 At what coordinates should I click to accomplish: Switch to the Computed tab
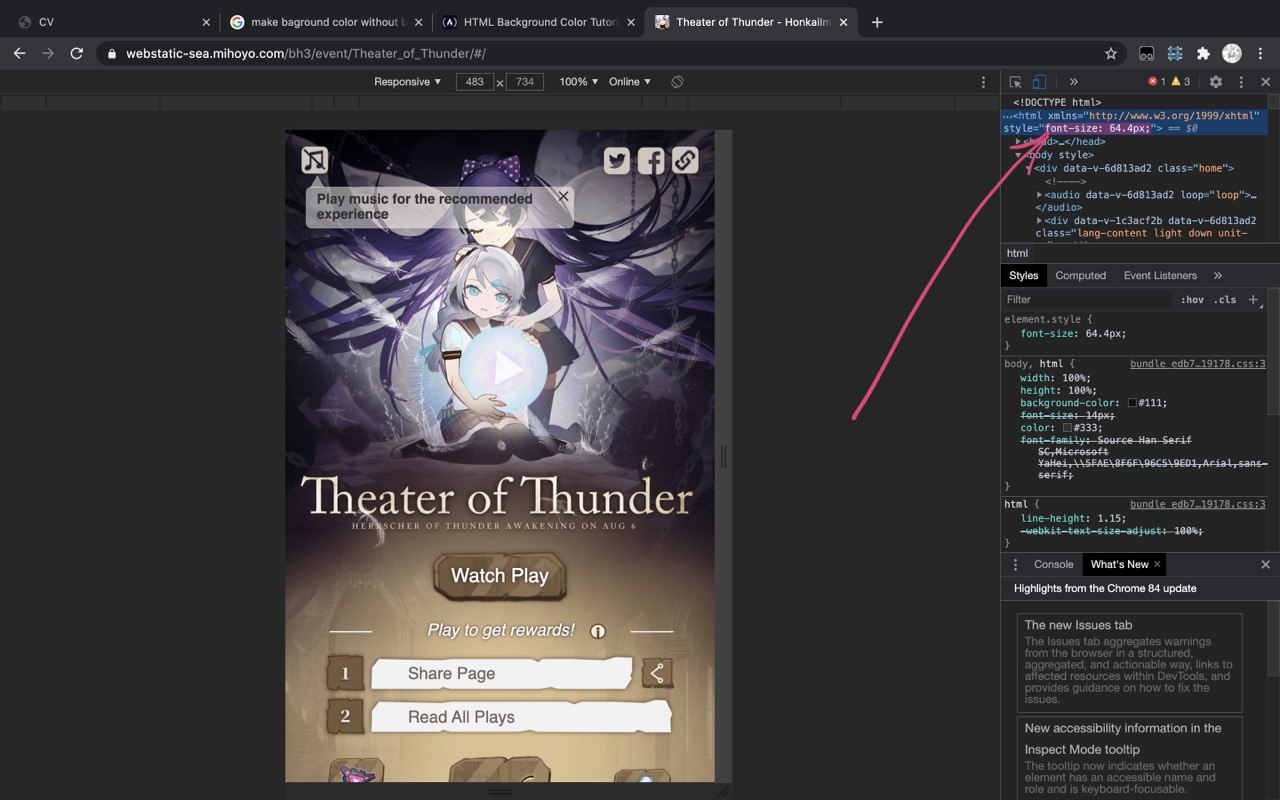(x=1081, y=275)
